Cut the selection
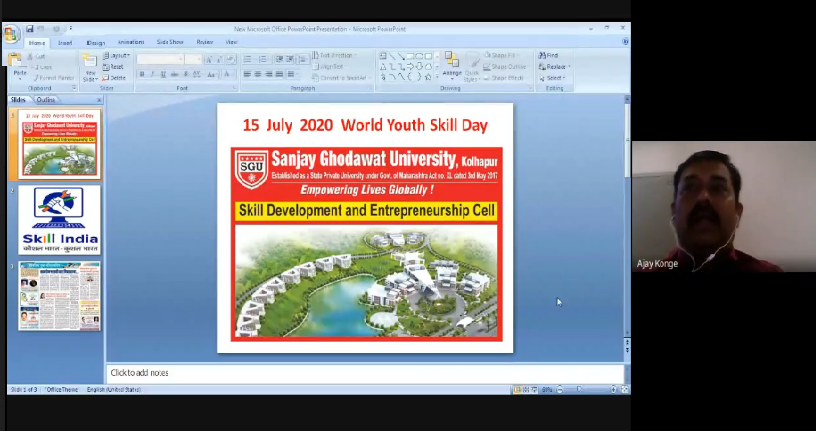Image resolution: width=820 pixels, height=432 pixels. [37, 56]
